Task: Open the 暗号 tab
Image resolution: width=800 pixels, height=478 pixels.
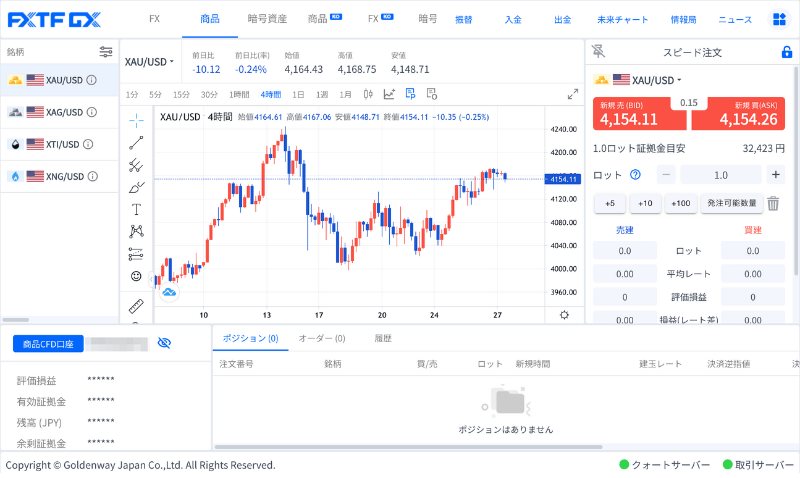Action: tap(428, 19)
